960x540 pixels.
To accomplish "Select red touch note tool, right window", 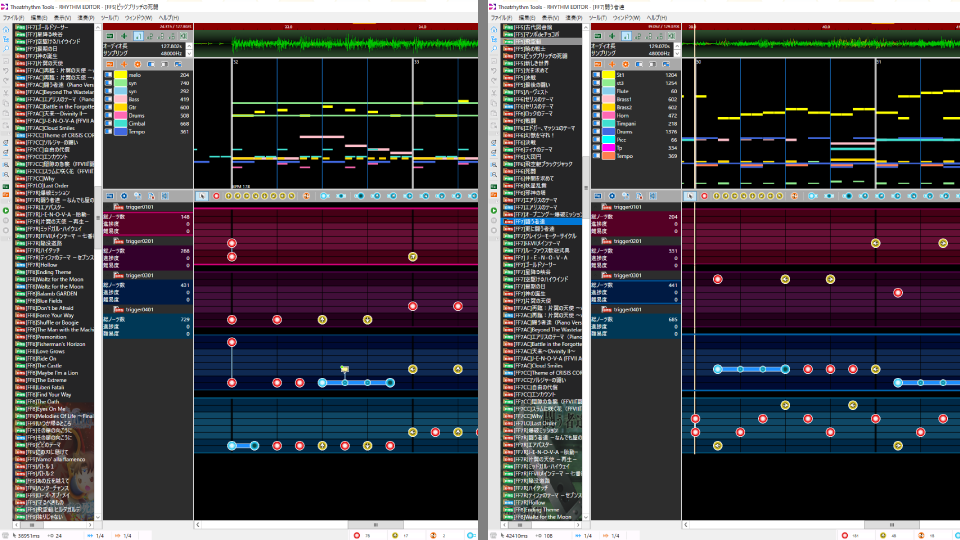I will pos(704,196).
